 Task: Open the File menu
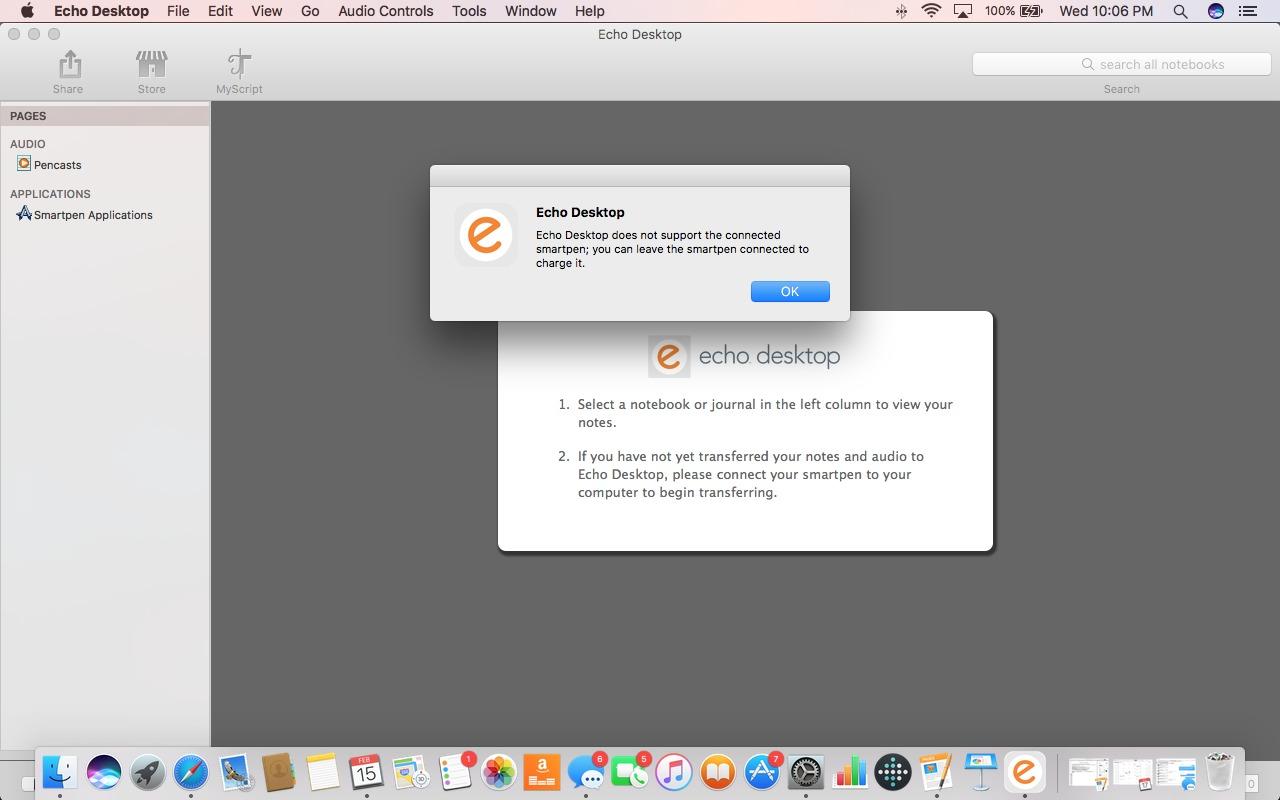click(178, 11)
